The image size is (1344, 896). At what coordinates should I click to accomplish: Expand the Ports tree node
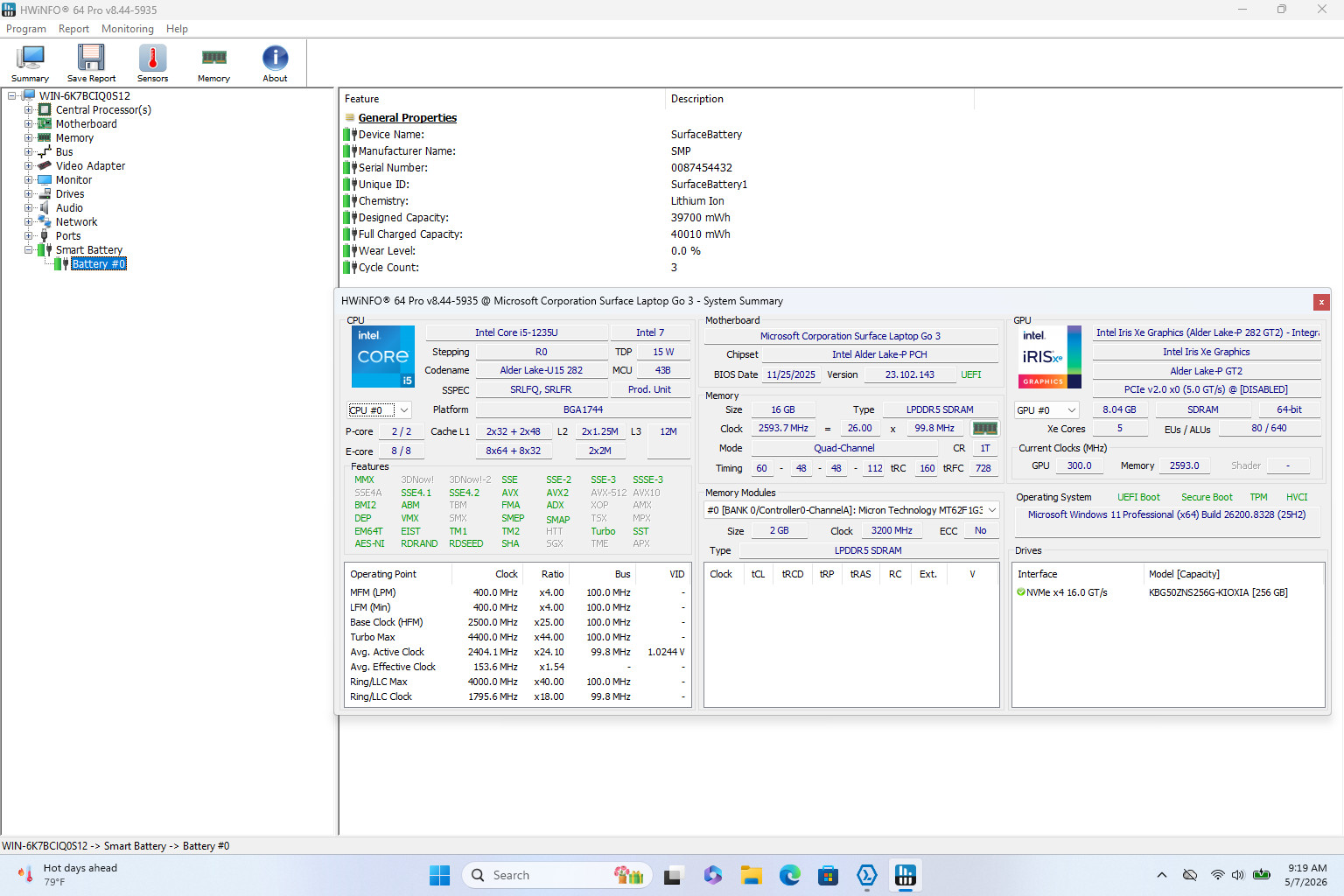coord(28,236)
